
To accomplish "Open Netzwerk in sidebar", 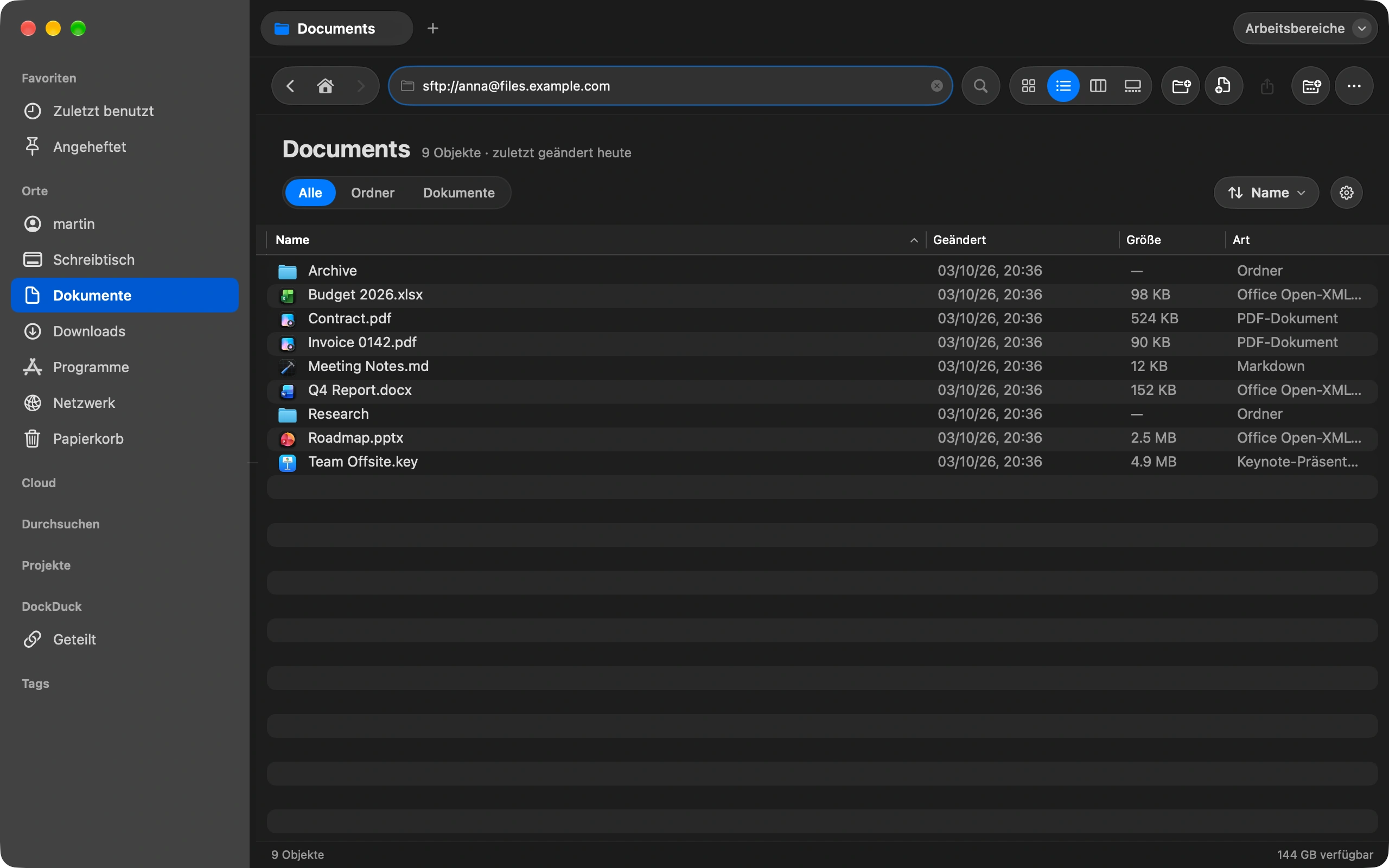I will [x=125, y=403].
